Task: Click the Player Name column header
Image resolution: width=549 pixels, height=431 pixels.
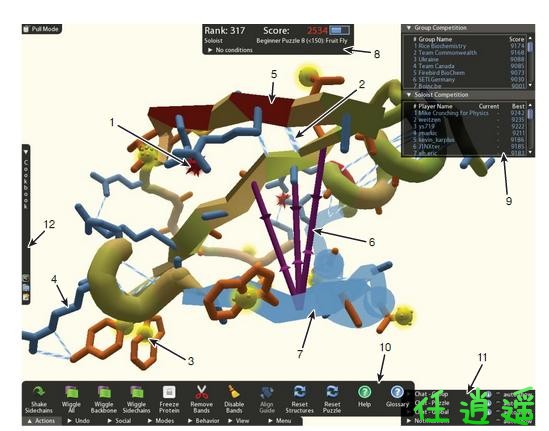Action: tap(435, 106)
